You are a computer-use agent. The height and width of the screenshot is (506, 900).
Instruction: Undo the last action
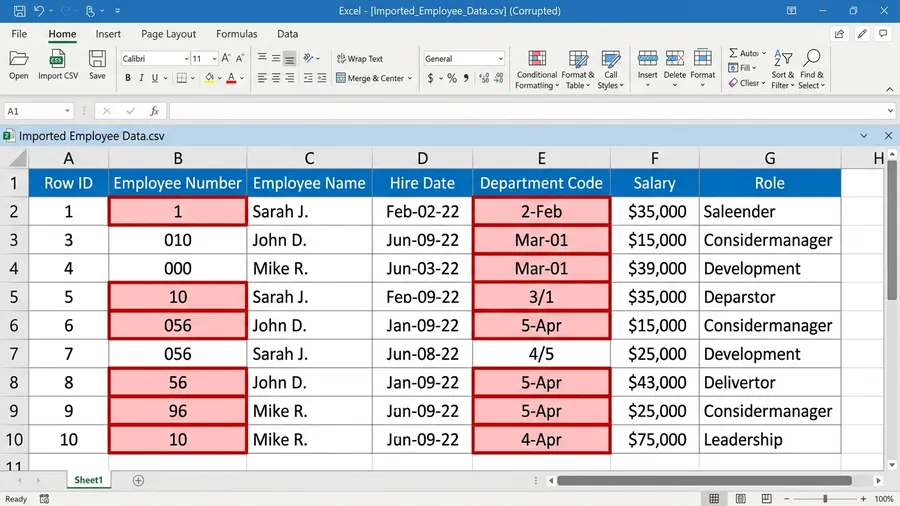tap(38, 11)
